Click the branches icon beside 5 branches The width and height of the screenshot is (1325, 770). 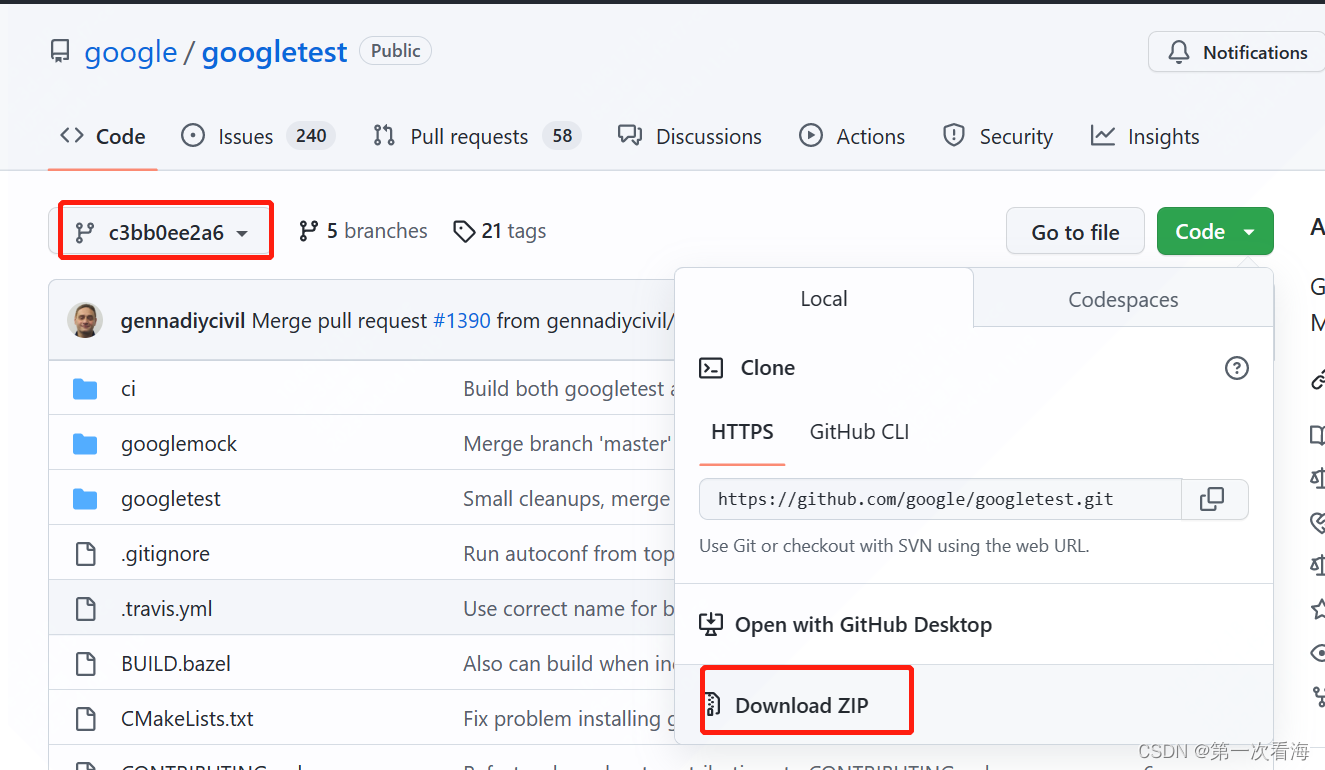(308, 231)
